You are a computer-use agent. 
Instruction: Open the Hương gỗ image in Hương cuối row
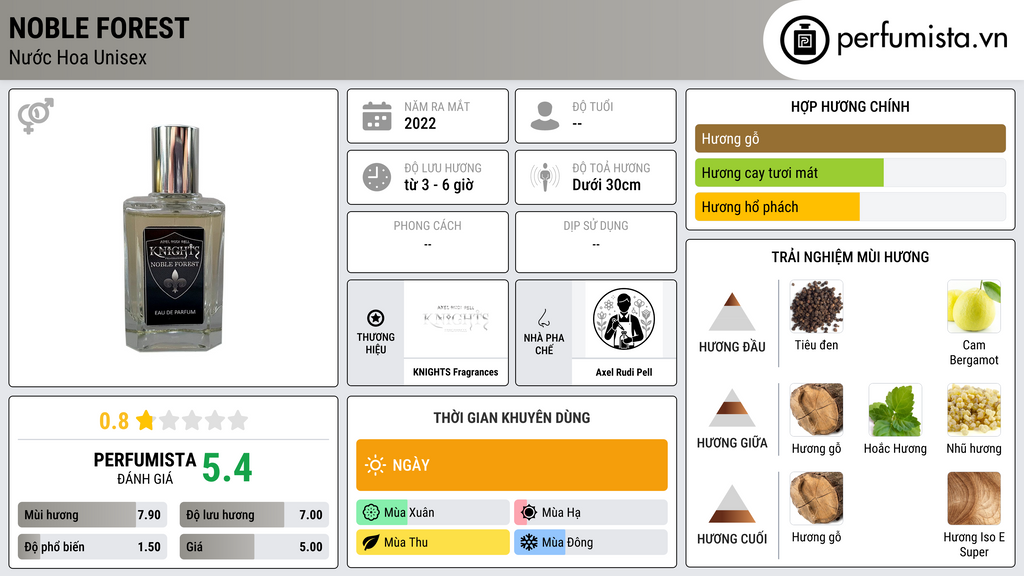click(816, 498)
